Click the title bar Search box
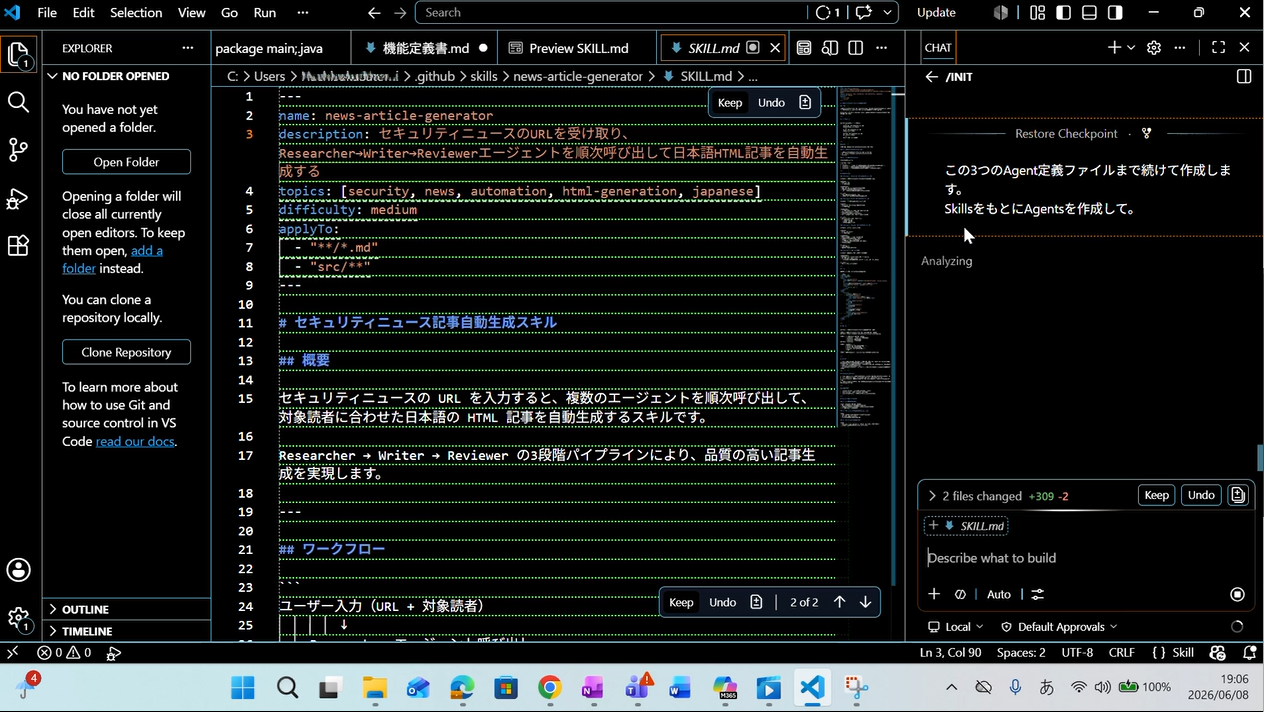1264x712 pixels. 610,13
